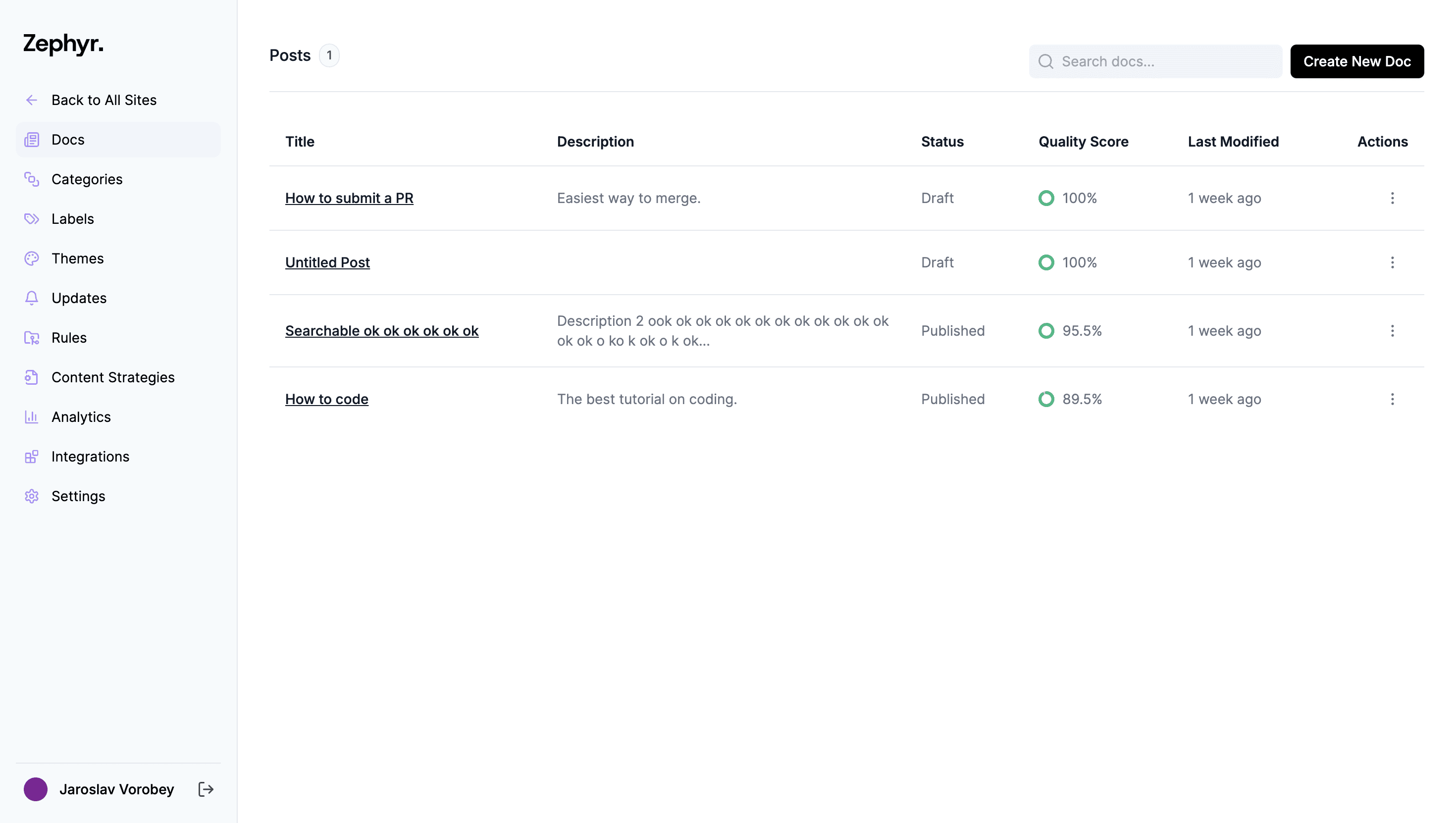
Task: Expand actions for Searchable ok post
Action: click(x=1392, y=331)
